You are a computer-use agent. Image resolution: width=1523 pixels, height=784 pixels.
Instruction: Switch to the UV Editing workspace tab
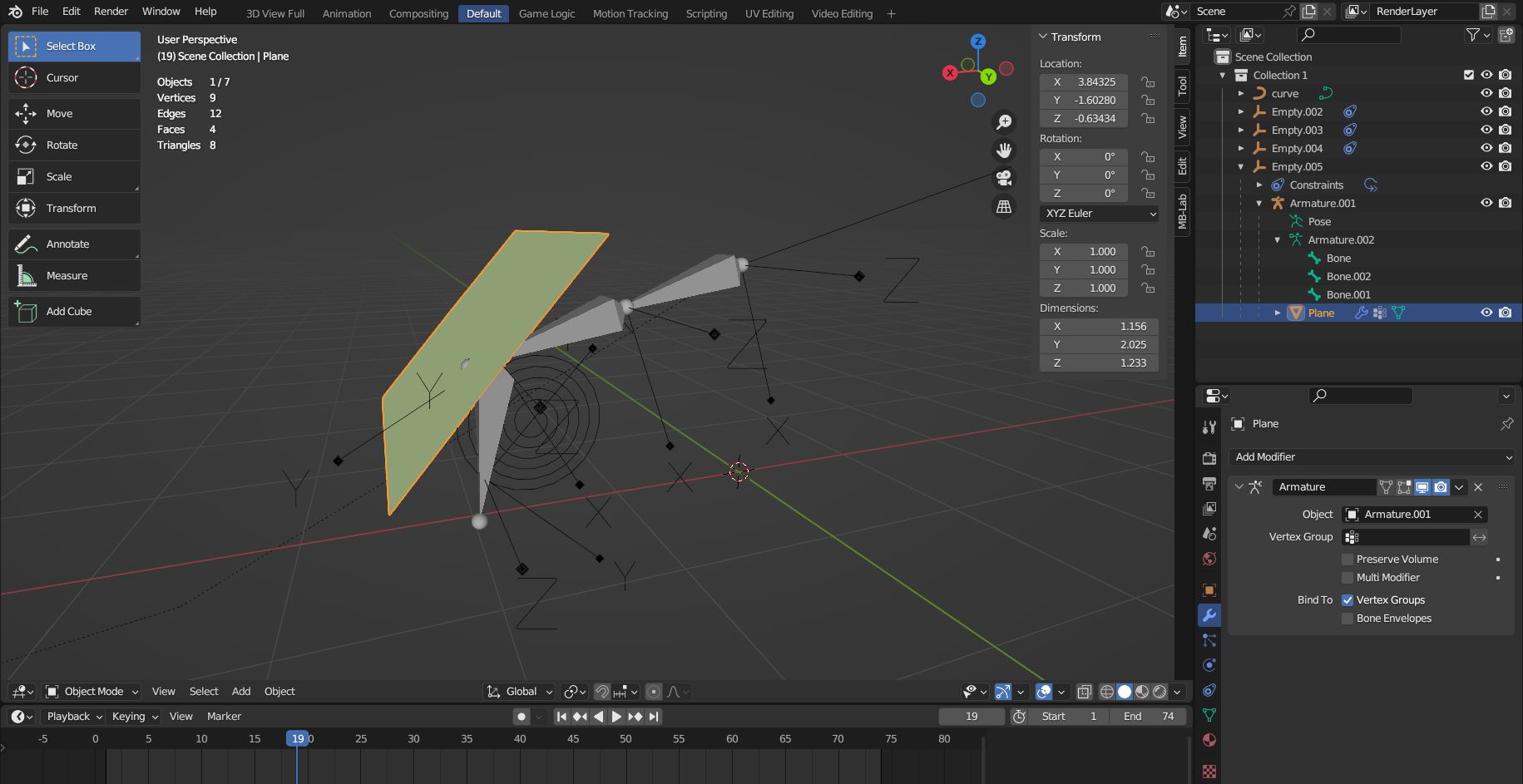point(769,13)
